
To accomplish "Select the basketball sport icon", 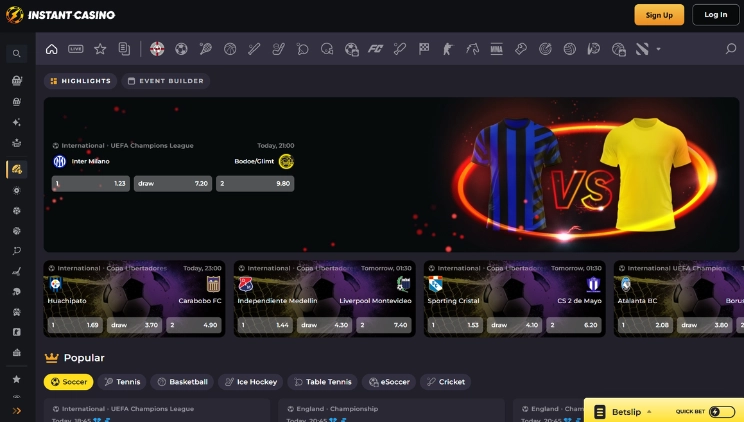I will (x=230, y=49).
